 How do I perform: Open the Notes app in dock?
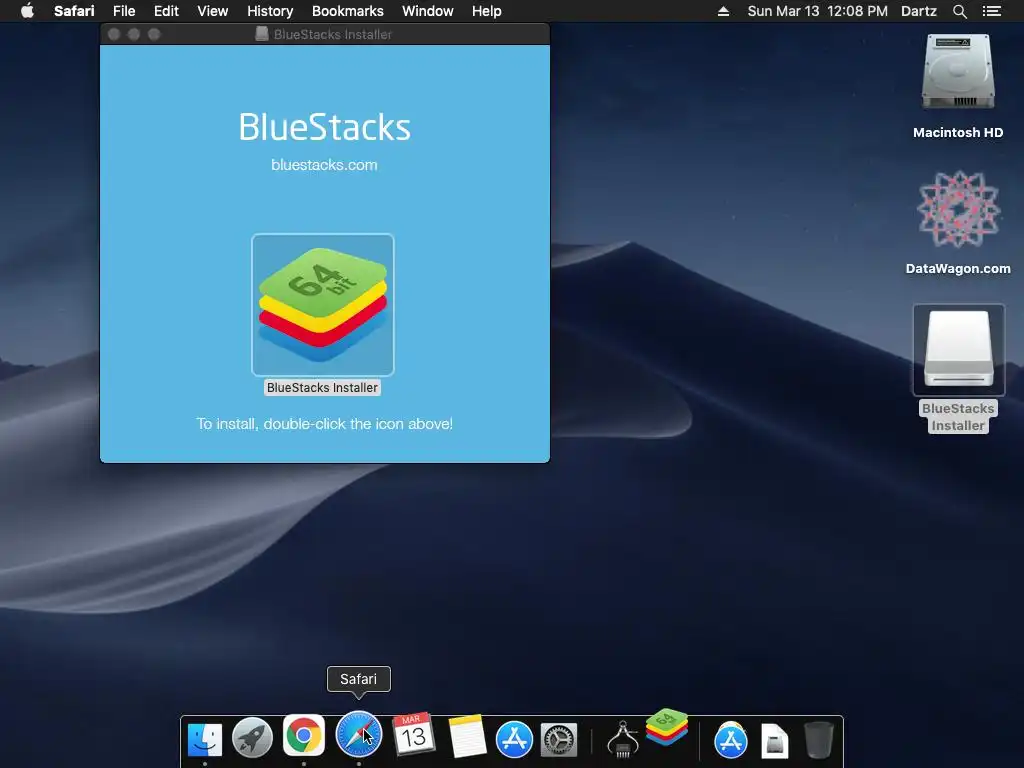tap(467, 737)
